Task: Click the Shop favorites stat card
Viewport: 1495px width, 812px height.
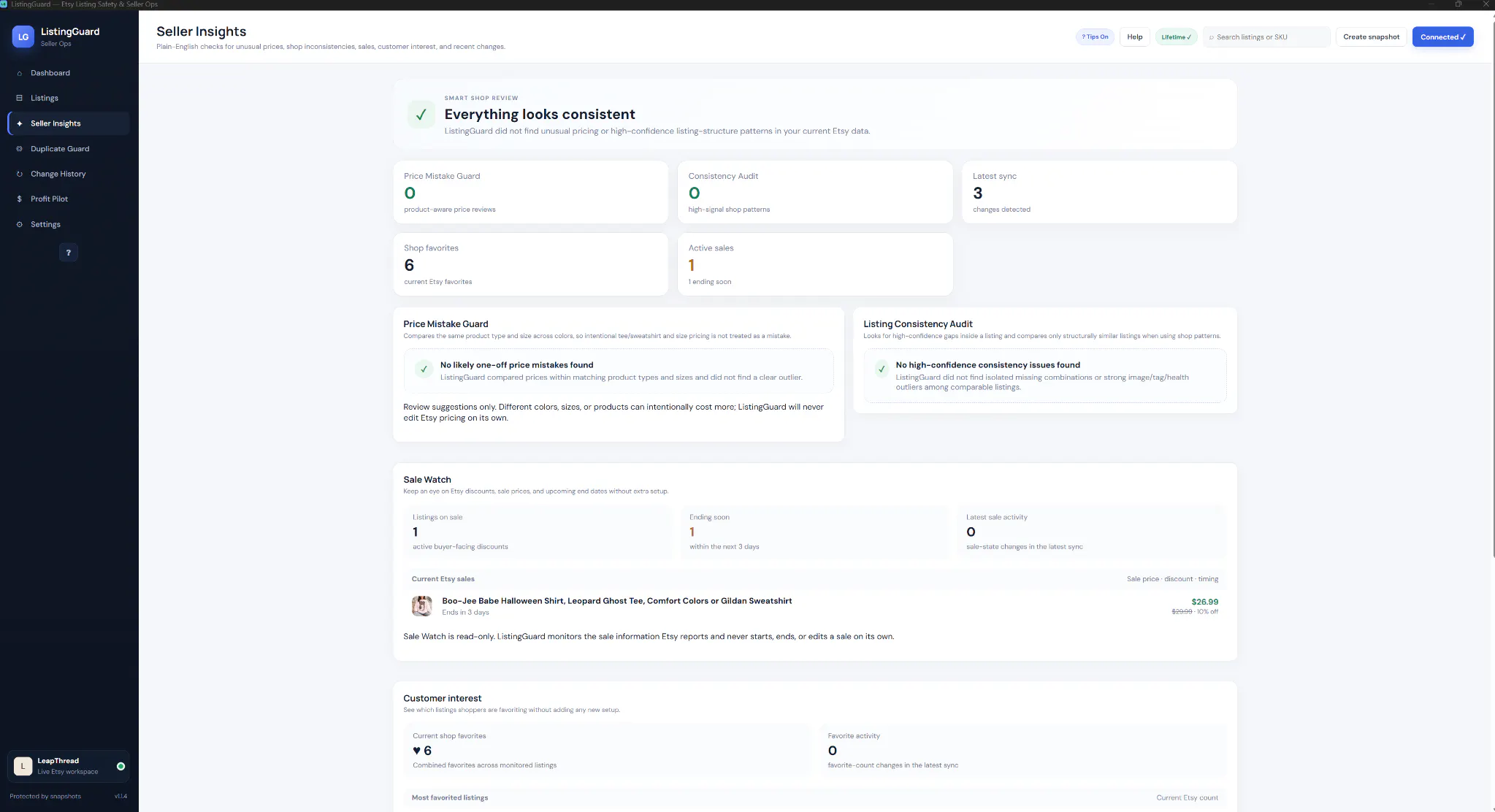Action: [531, 264]
